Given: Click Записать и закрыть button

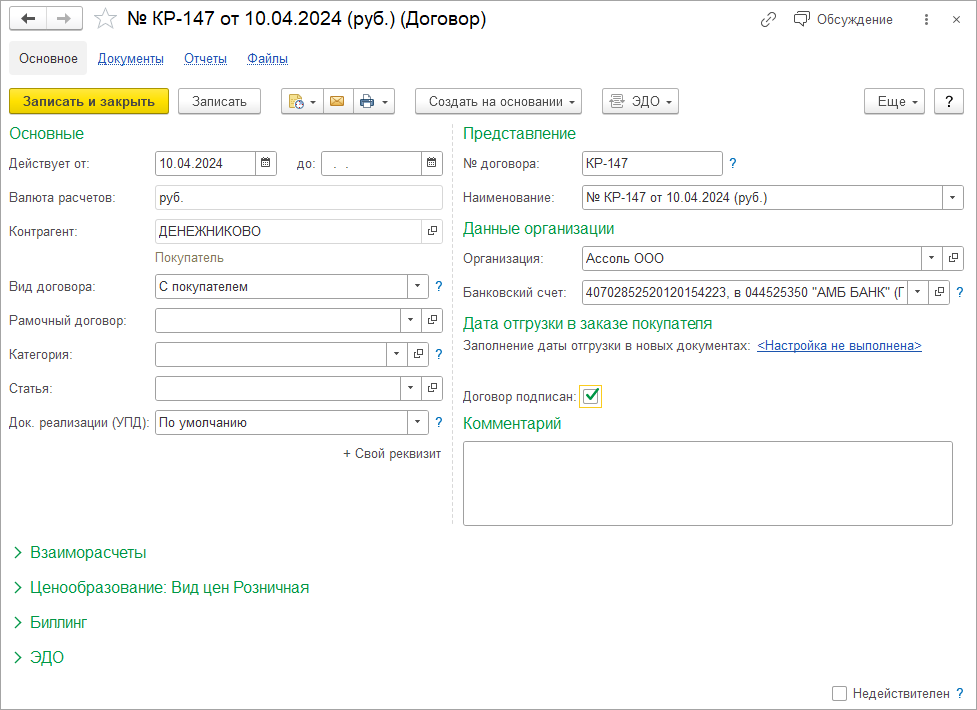Looking at the screenshot, I should 88,101.
